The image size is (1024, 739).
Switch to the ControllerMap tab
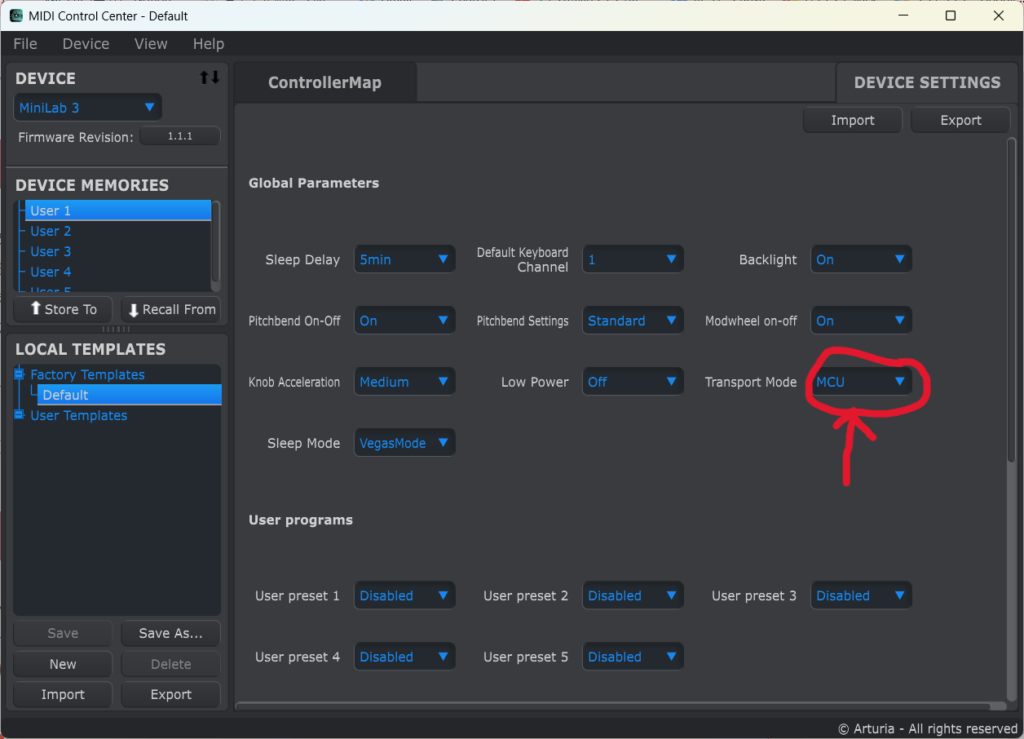click(325, 82)
